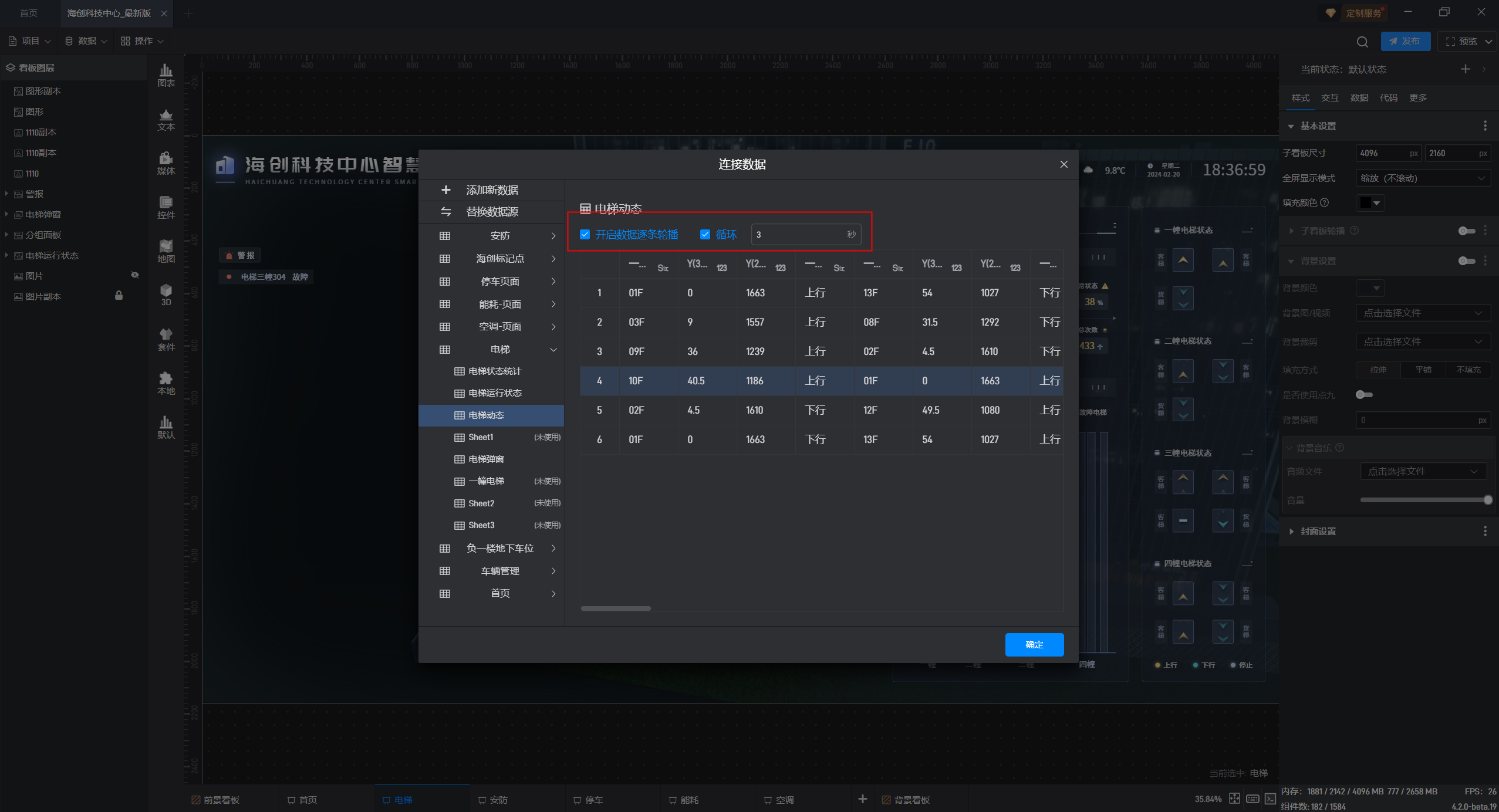The image size is (1499, 812).
Task: Toggle the 循环 checkbox
Action: 705,235
